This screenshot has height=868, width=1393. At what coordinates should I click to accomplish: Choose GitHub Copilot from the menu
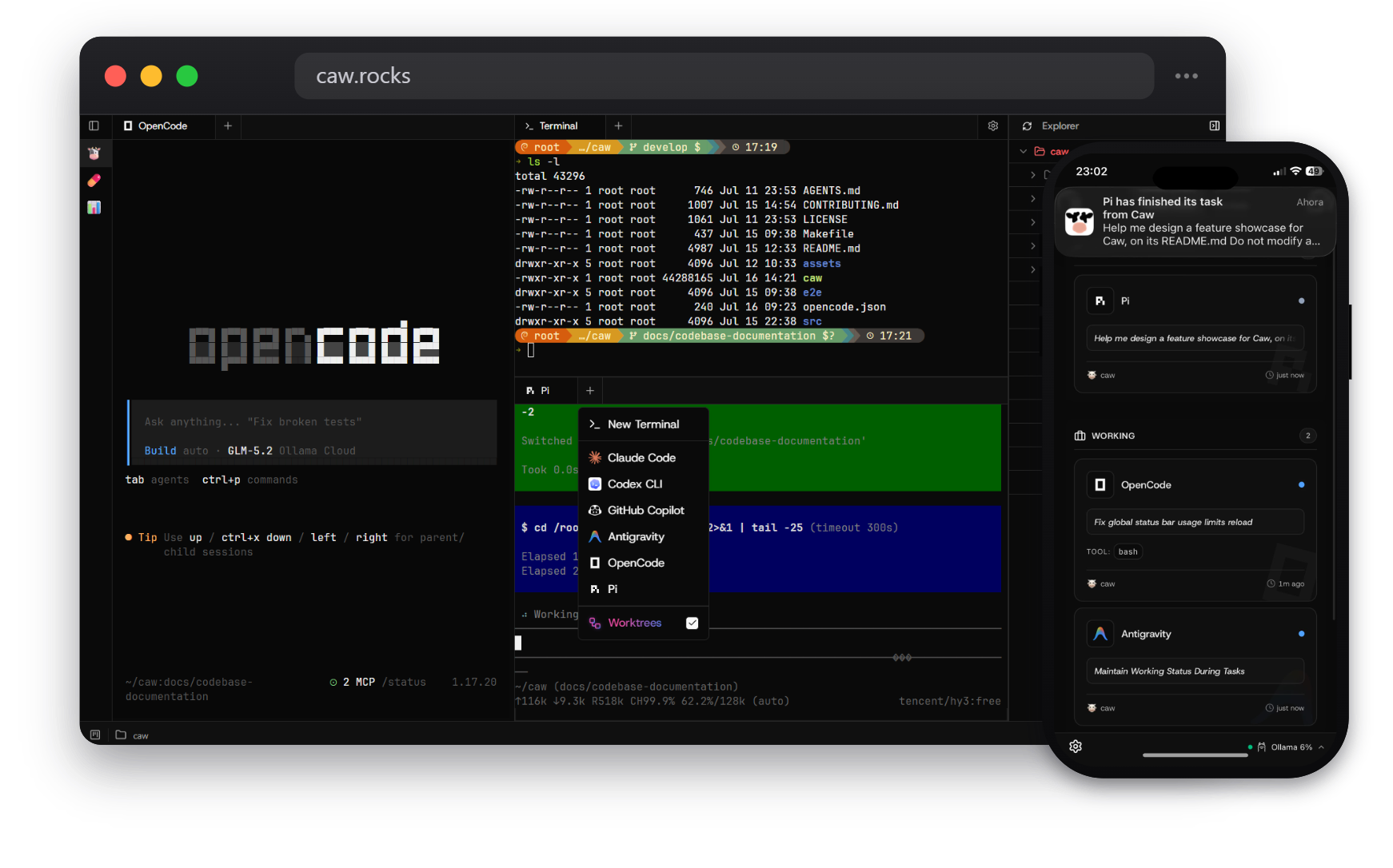(644, 511)
